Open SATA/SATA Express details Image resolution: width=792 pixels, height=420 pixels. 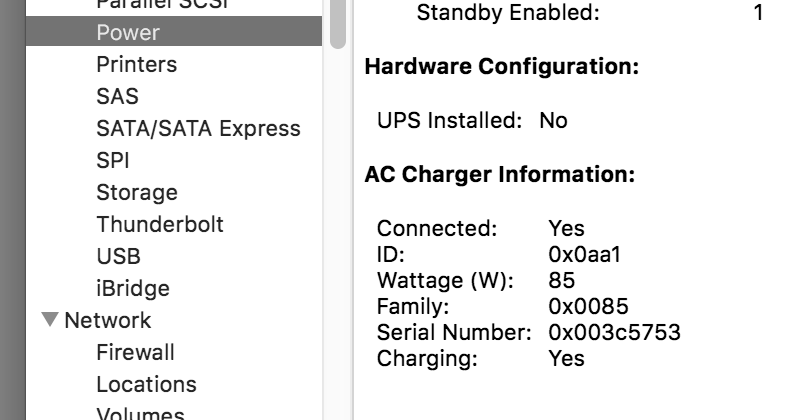point(199,128)
